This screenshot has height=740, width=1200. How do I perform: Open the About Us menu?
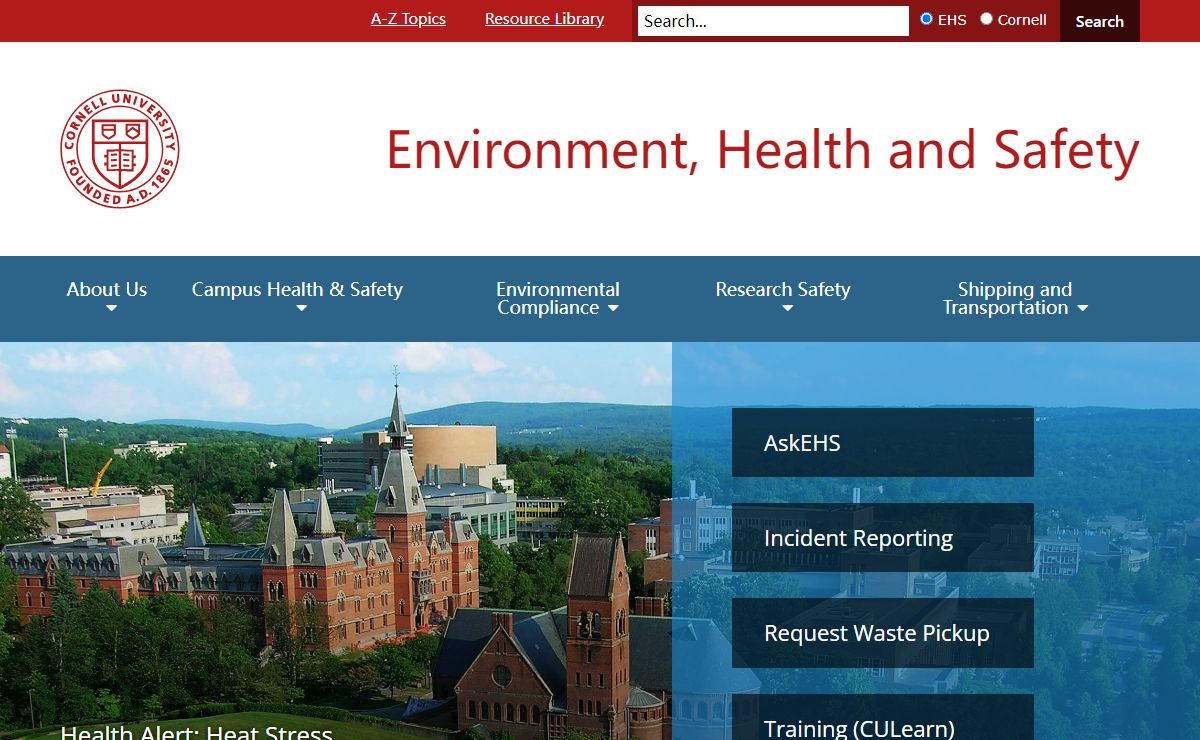[x=107, y=290]
